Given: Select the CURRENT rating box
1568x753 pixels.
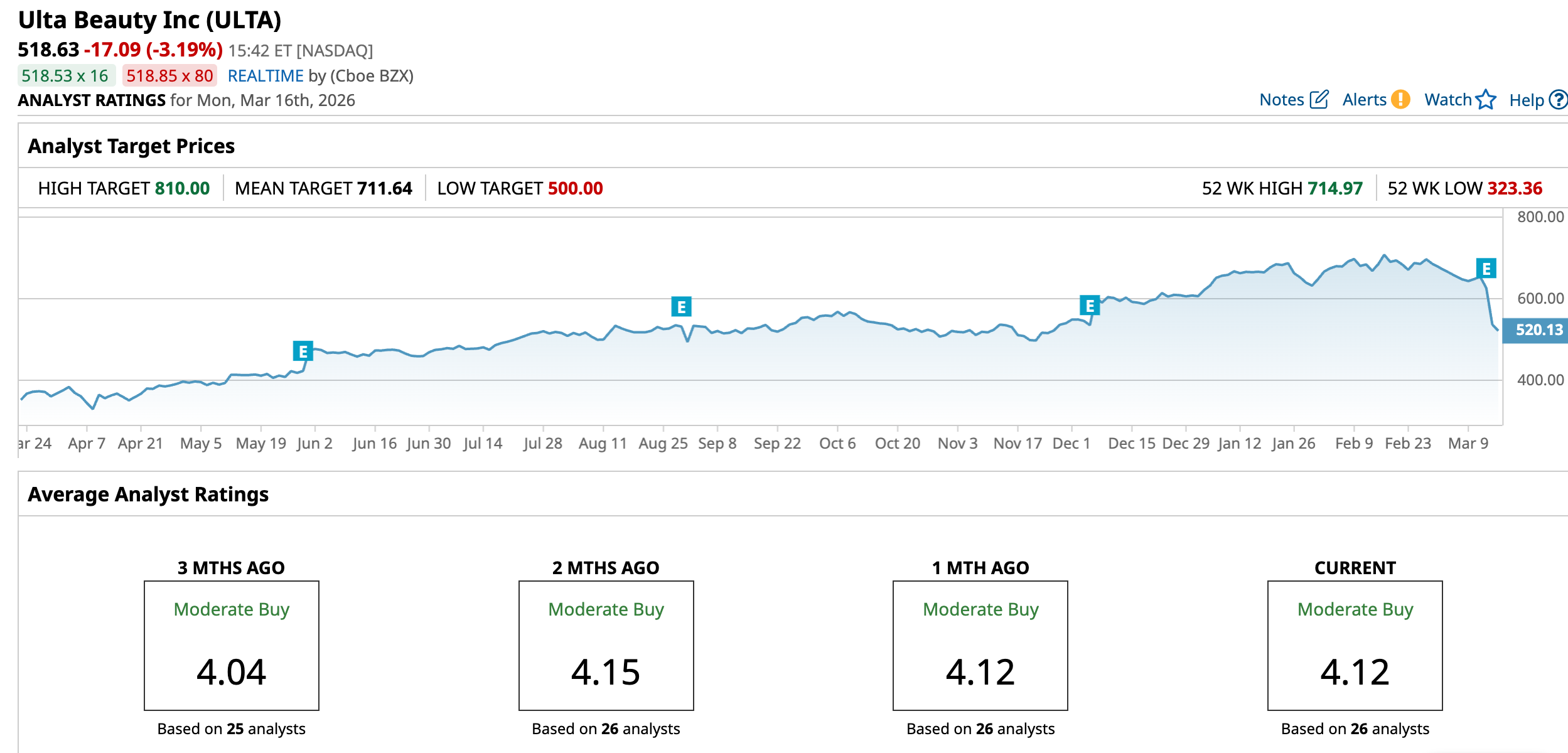Looking at the screenshot, I should tap(1355, 645).
